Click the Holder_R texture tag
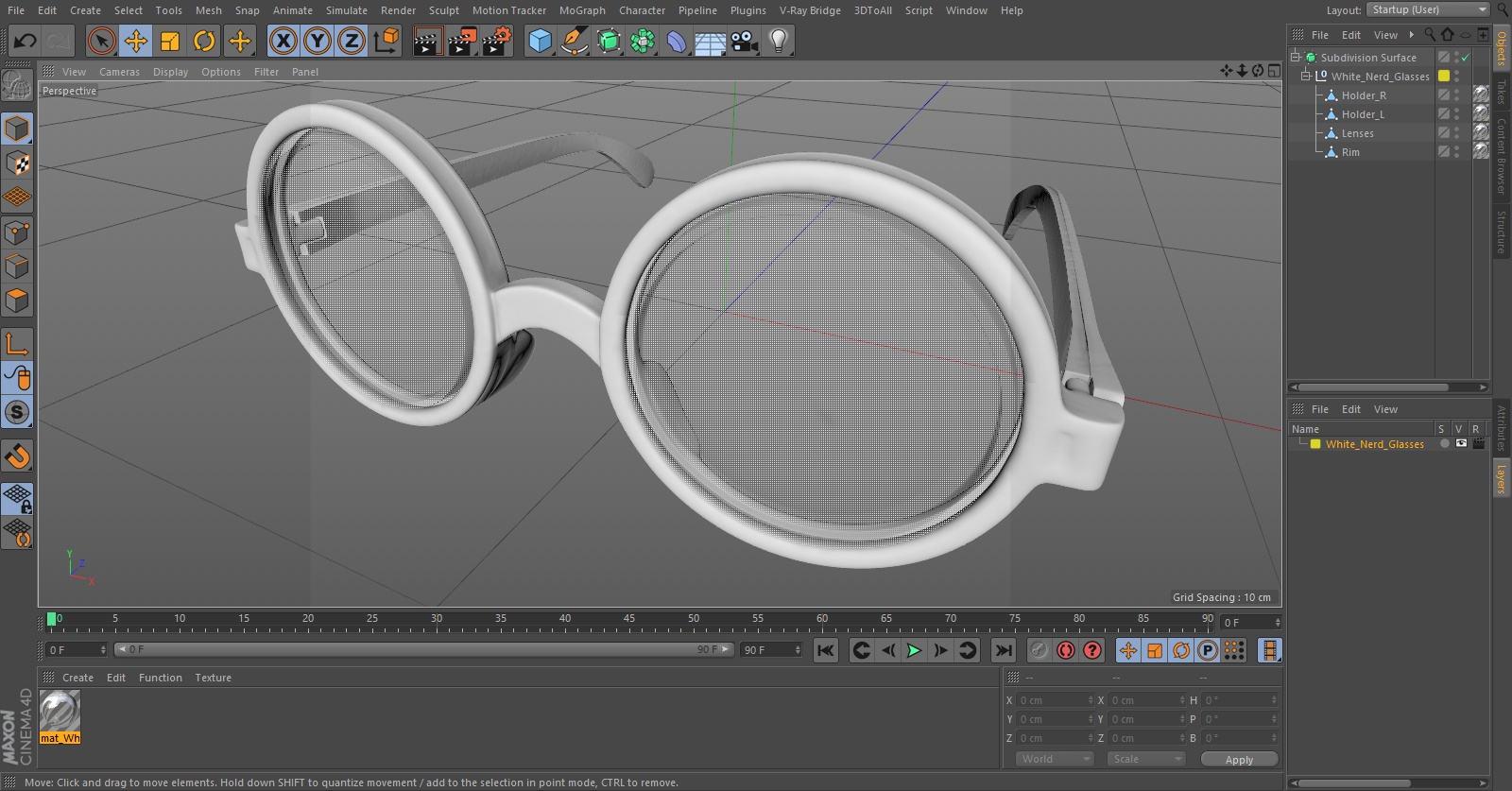The width and height of the screenshot is (1512, 791). point(1481,95)
